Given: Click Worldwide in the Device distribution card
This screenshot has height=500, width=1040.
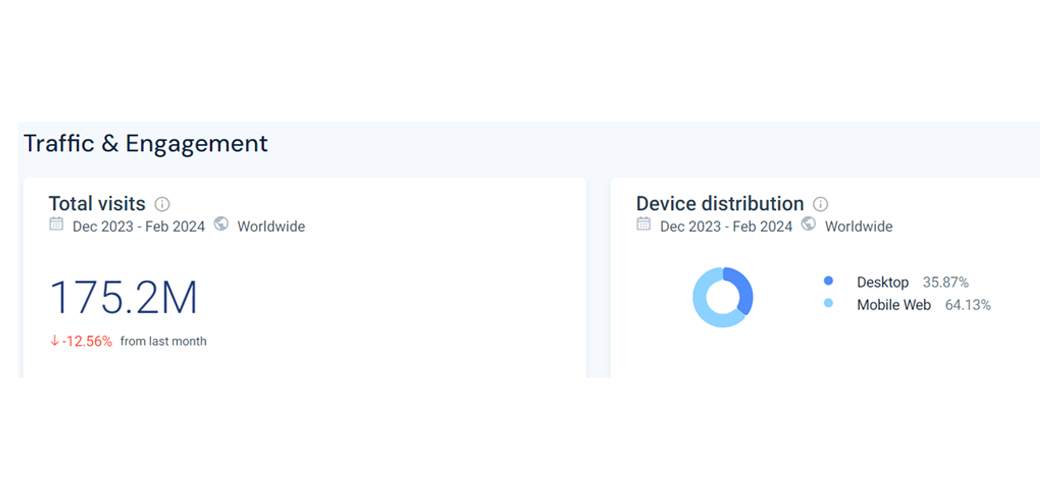Looking at the screenshot, I should (x=858, y=227).
